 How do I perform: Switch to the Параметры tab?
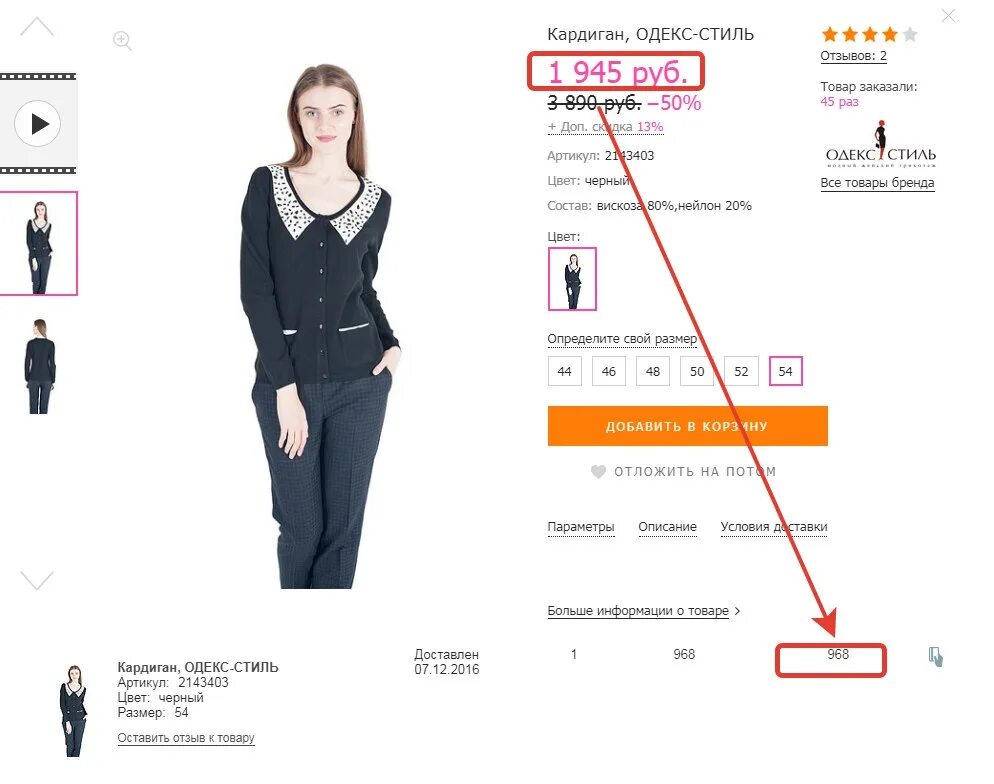pos(581,527)
